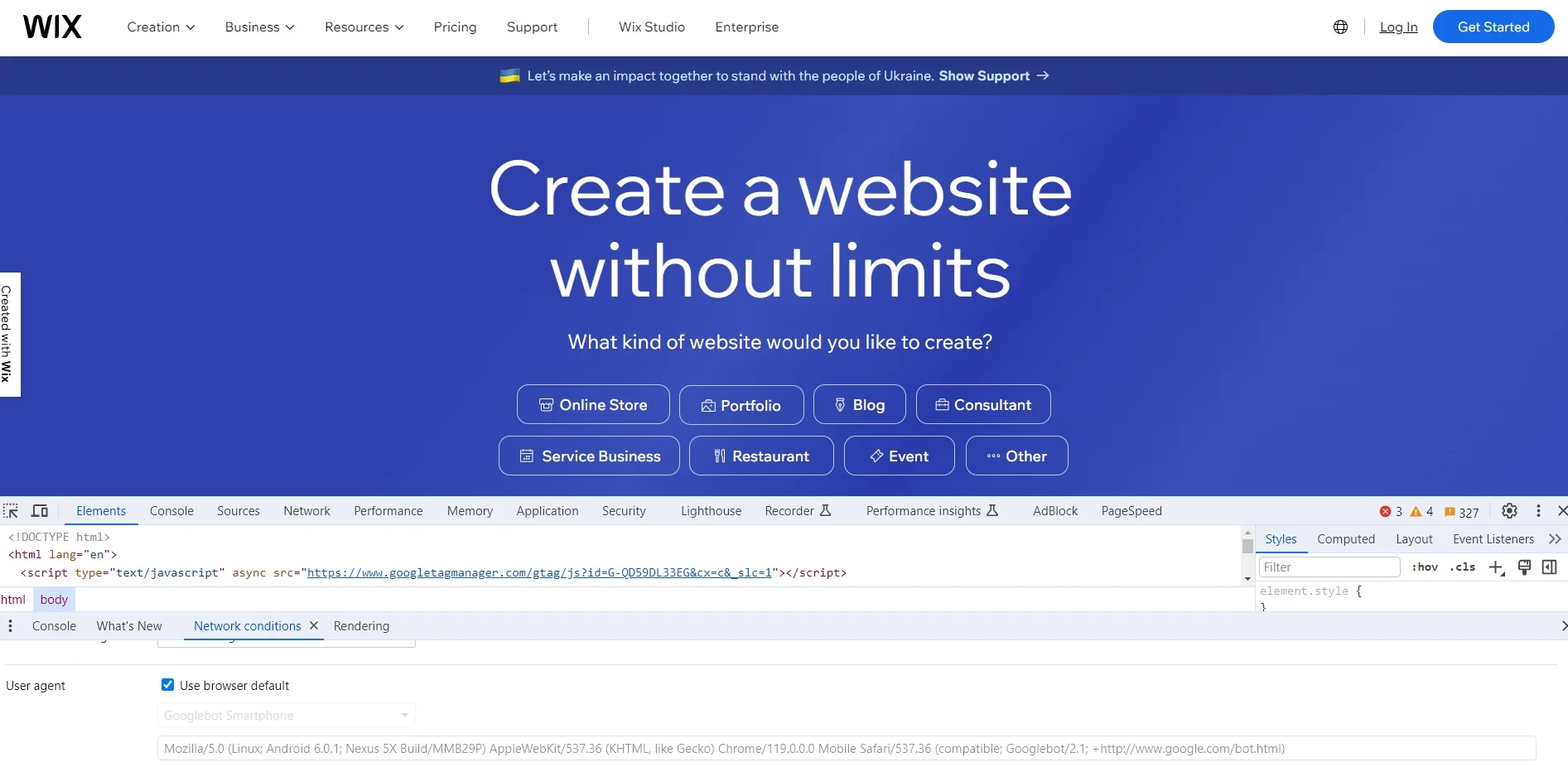Open the AdBlock tab

click(x=1055, y=511)
